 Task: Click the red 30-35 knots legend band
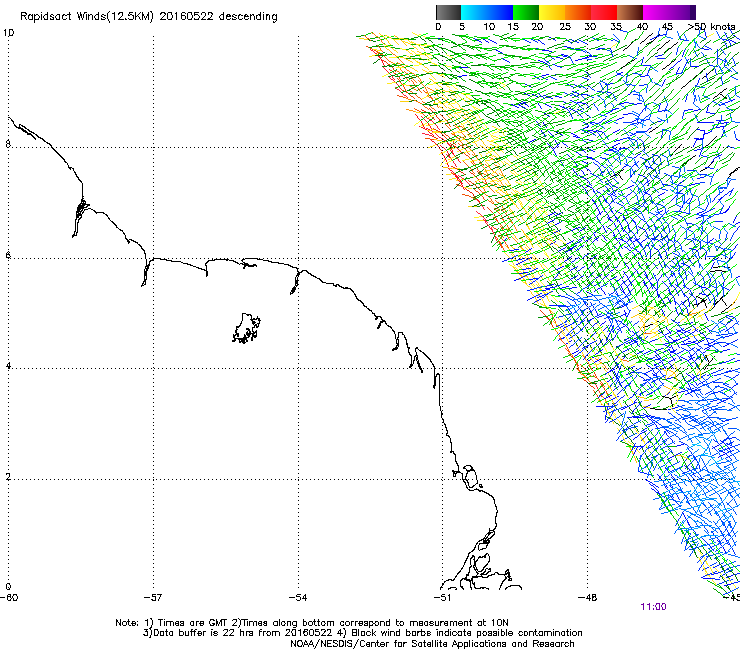tap(604, 12)
